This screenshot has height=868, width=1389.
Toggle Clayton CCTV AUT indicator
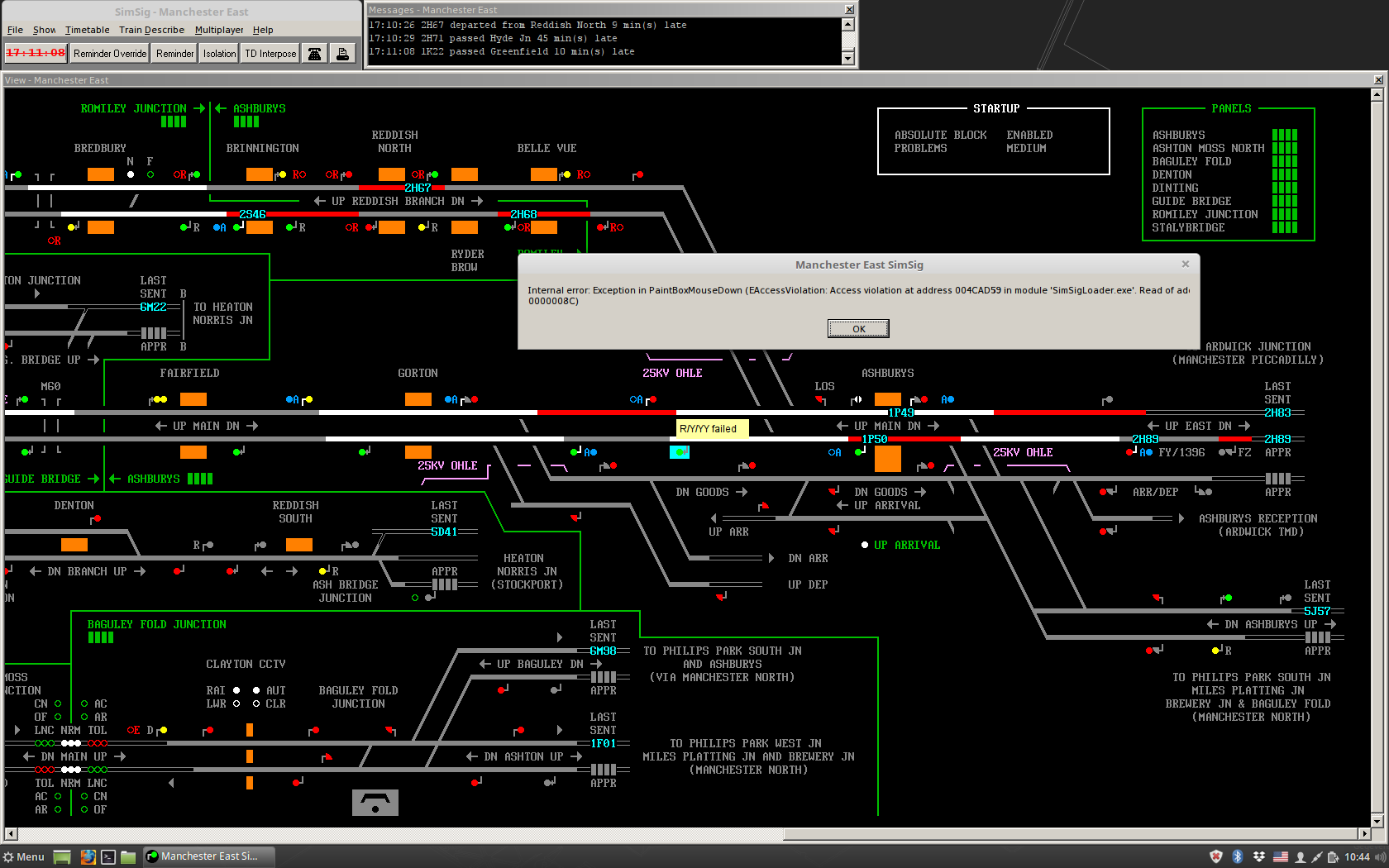pyautogui.click(x=256, y=690)
